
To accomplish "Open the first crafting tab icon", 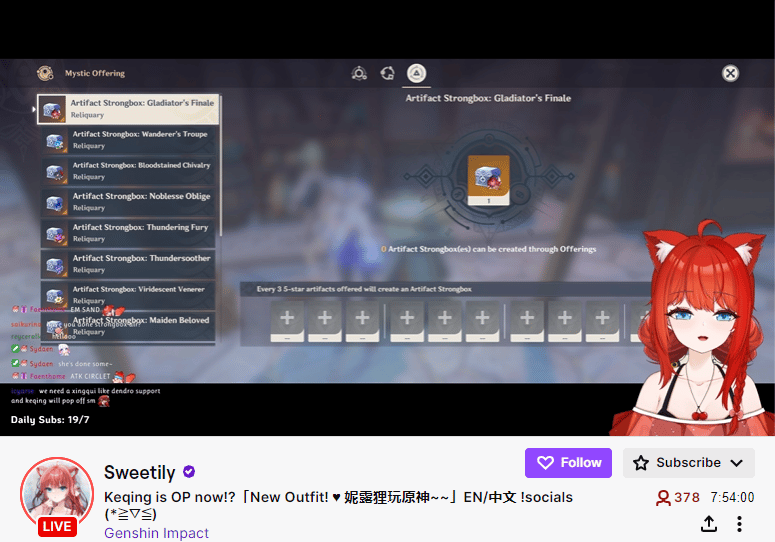I will [359, 73].
